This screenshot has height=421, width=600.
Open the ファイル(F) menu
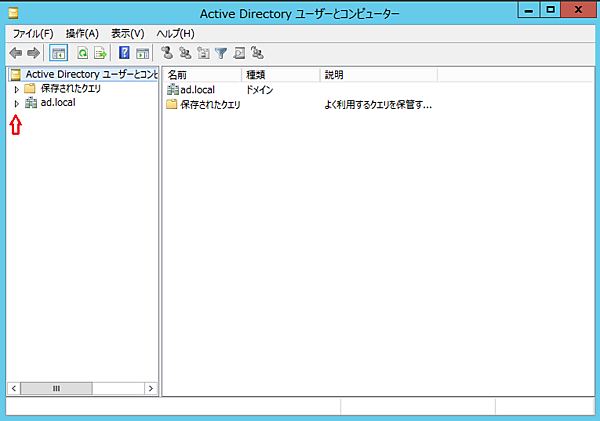(x=33, y=34)
